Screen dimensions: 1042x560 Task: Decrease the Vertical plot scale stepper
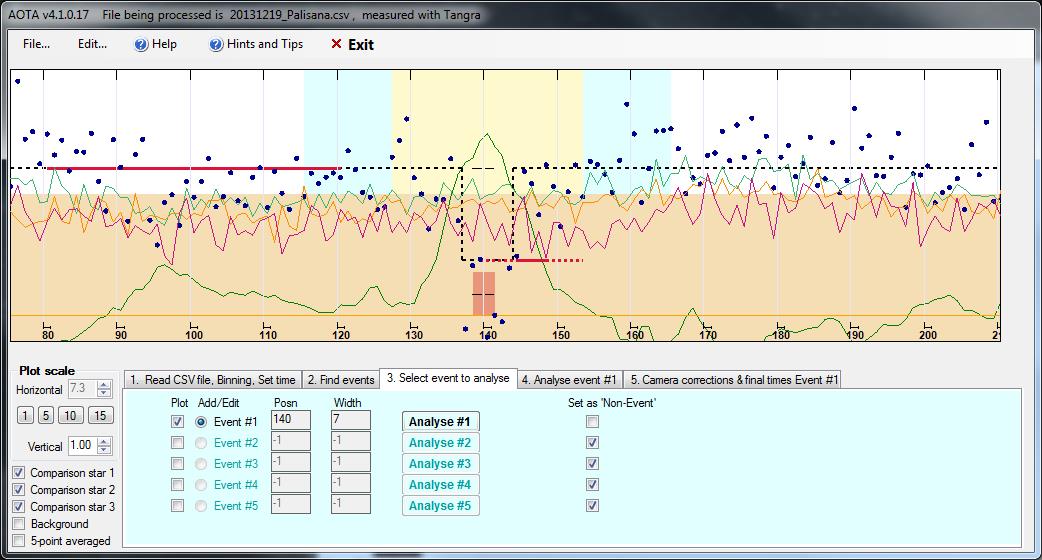click(104, 450)
